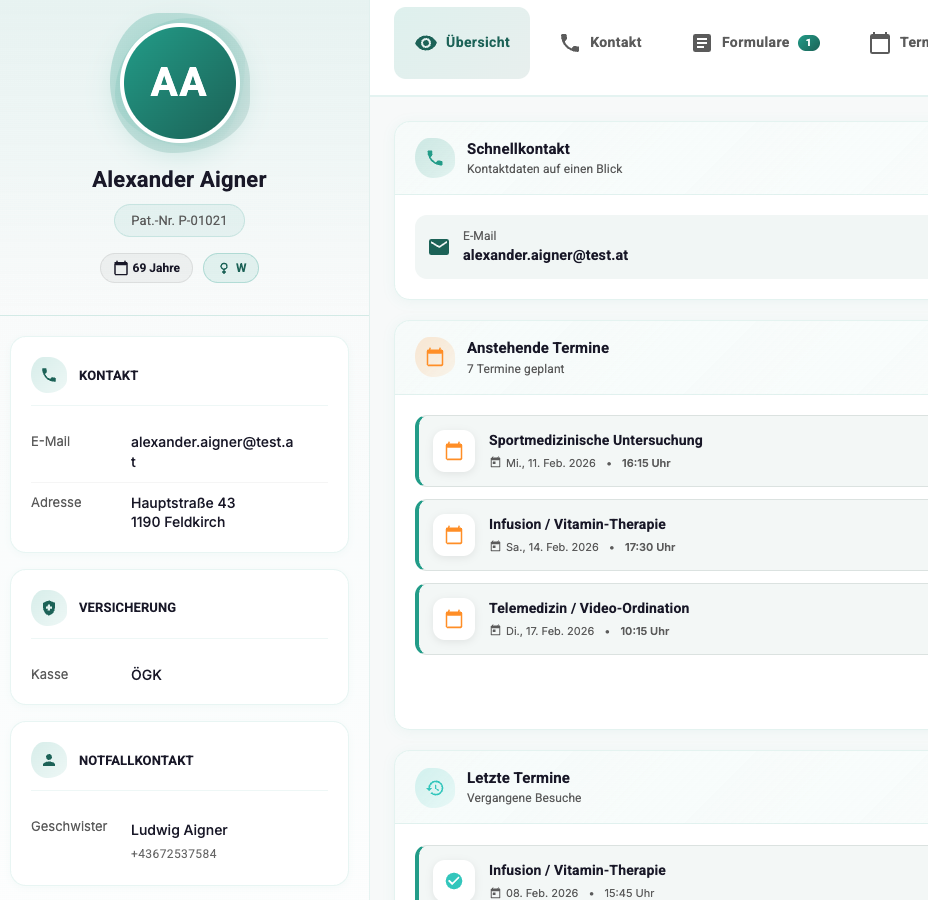Switch to the Kontakt tab

click(601, 43)
